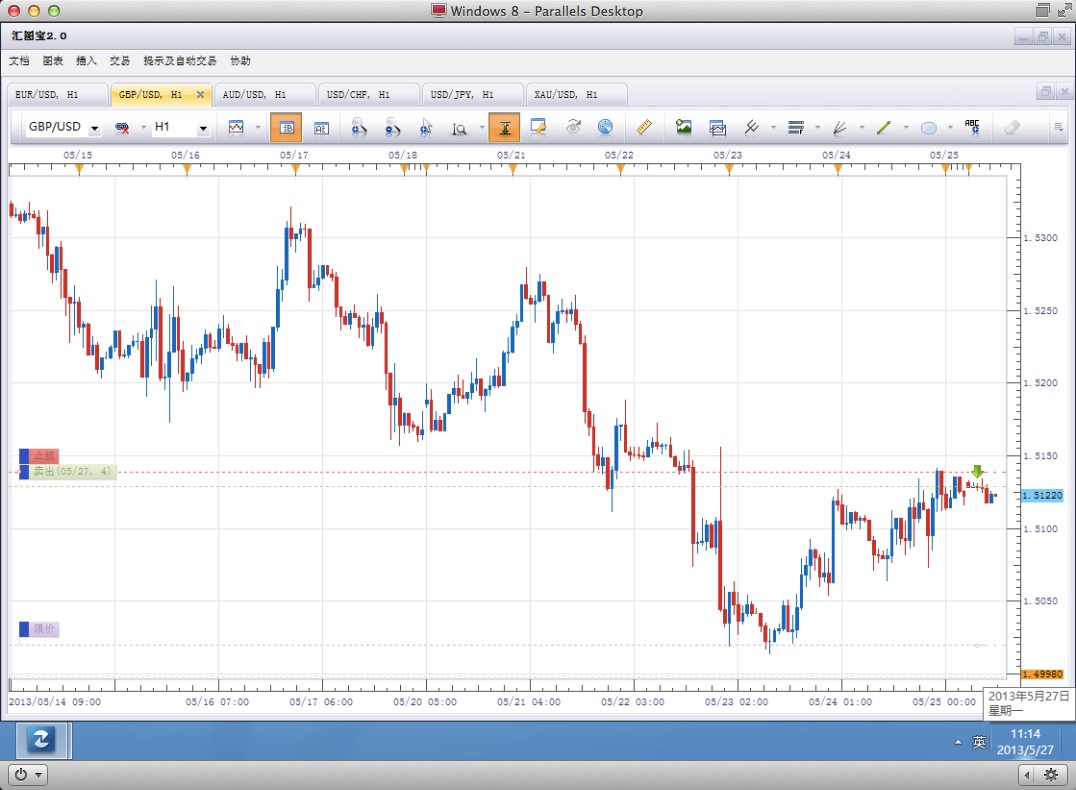Click the 卖出(05/27, 4) sell order label
Viewport: 1076px width, 790px height.
point(67,472)
